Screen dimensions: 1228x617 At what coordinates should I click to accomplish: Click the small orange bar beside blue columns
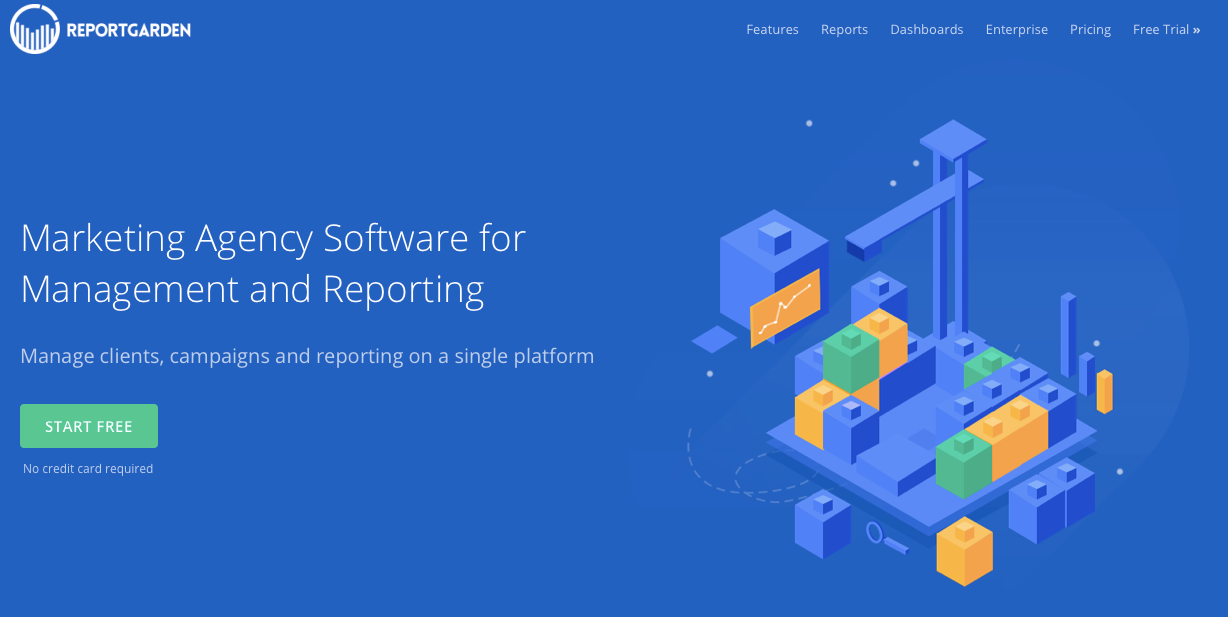1104,391
